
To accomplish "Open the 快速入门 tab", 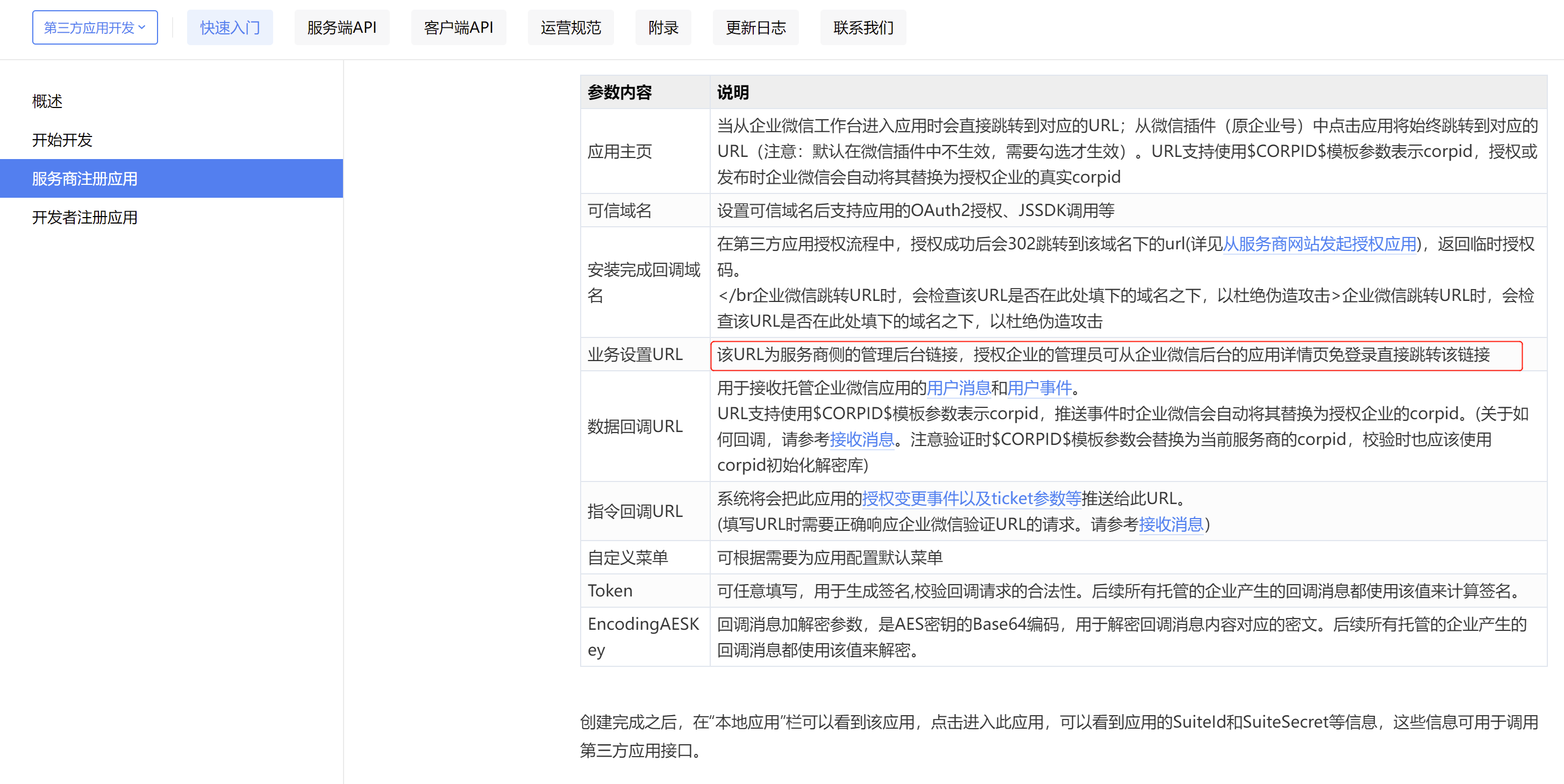I will (x=230, y=27).
